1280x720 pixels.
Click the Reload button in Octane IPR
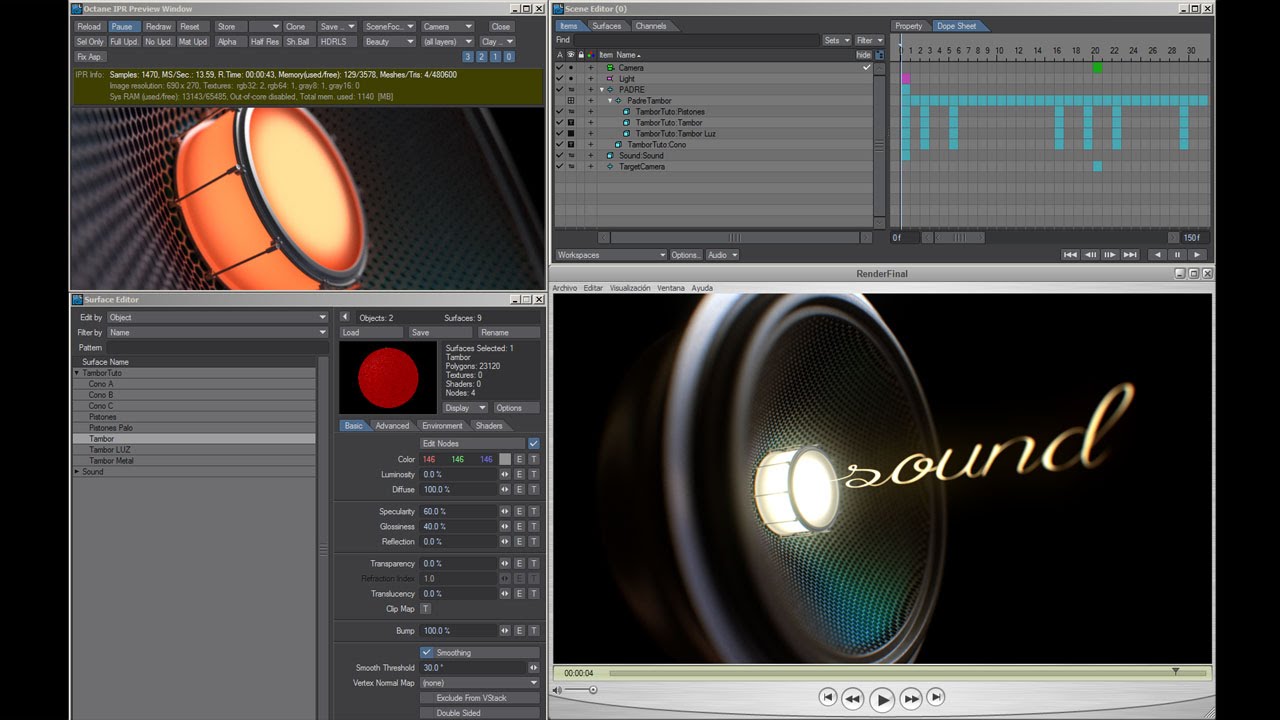89,27
